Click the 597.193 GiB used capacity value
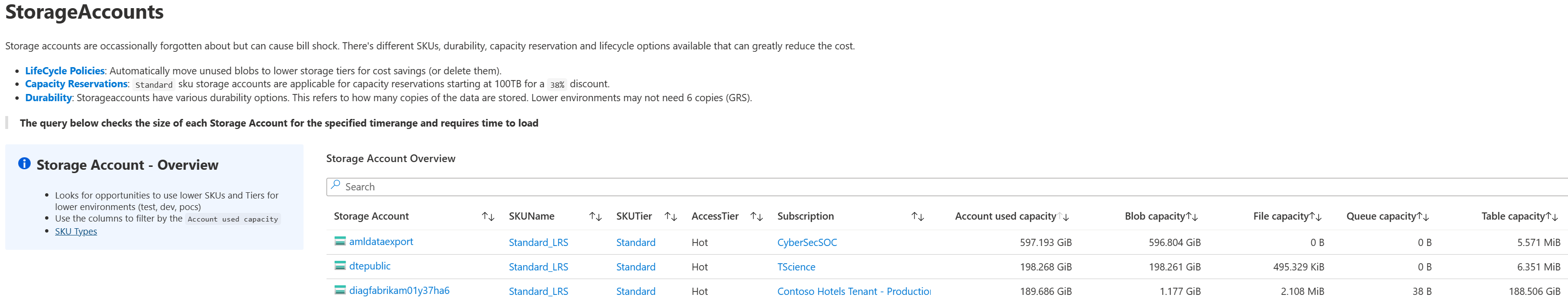1568x304 pixels. [1046, 243]
